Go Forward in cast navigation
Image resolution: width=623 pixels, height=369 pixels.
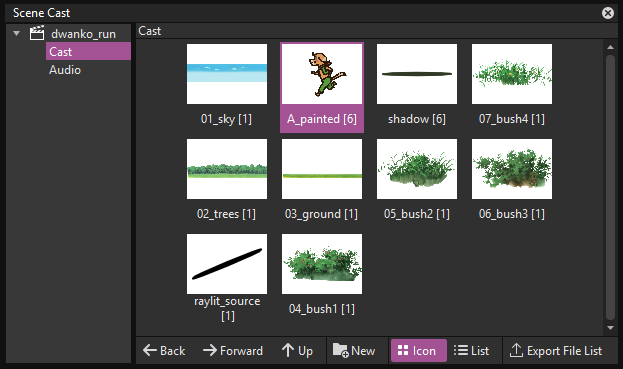coord(233,351)
